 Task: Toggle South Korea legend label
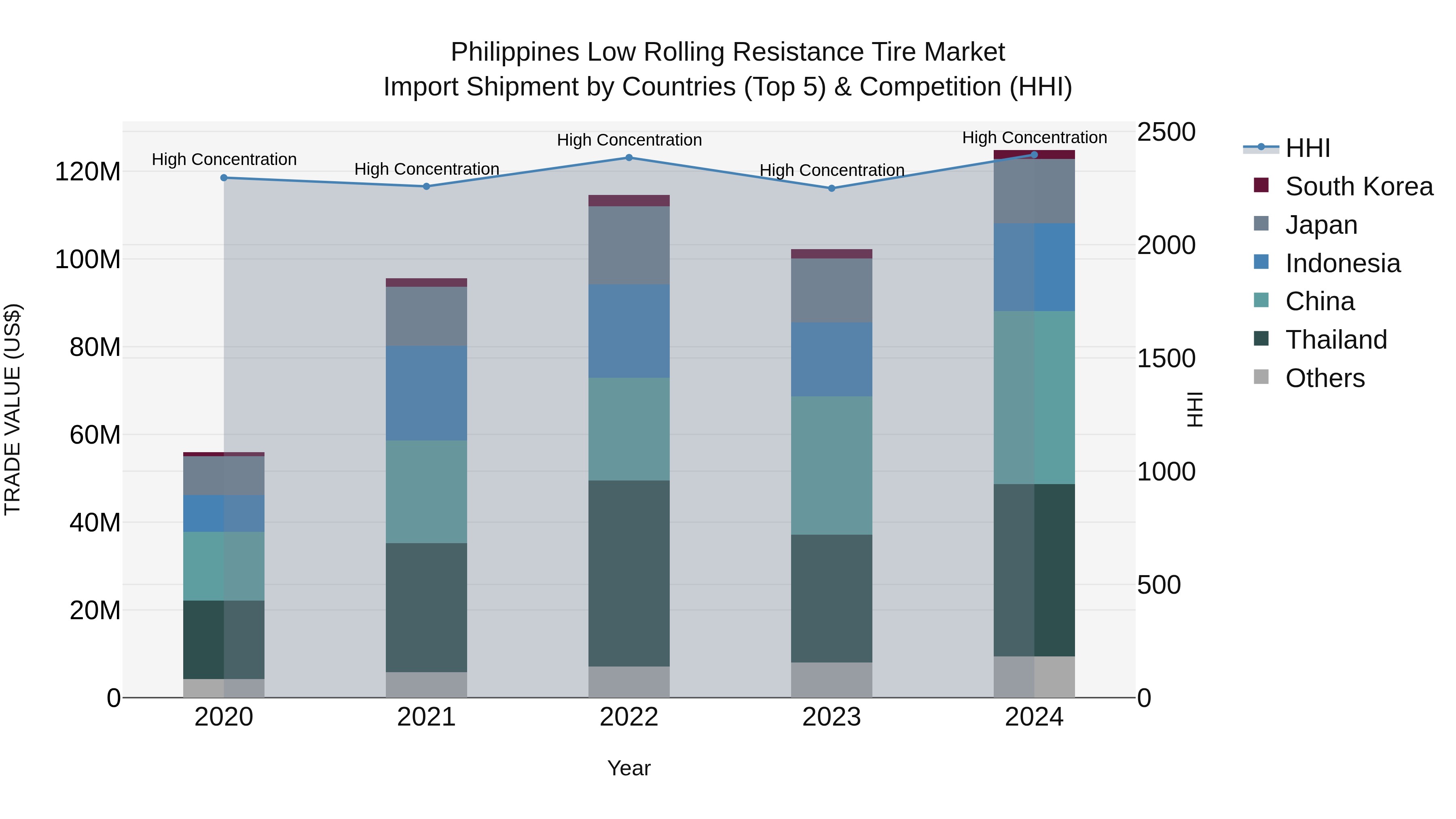coord(1359,186)
